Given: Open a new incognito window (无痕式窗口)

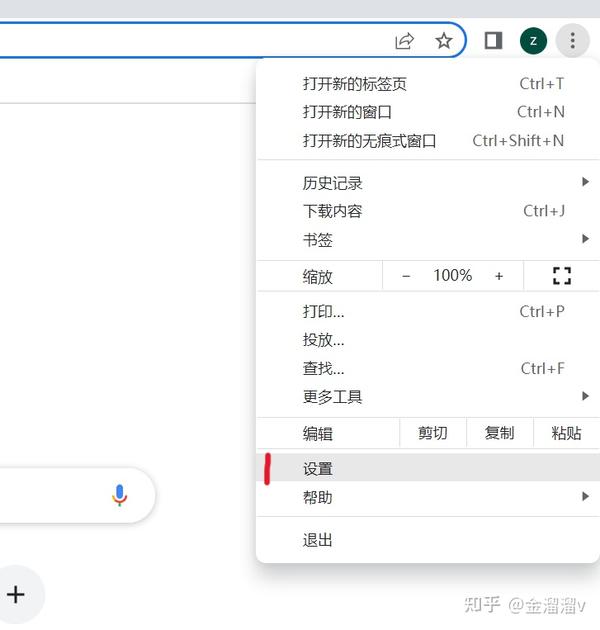Looking at the screenshot, I should click(428, 141).
